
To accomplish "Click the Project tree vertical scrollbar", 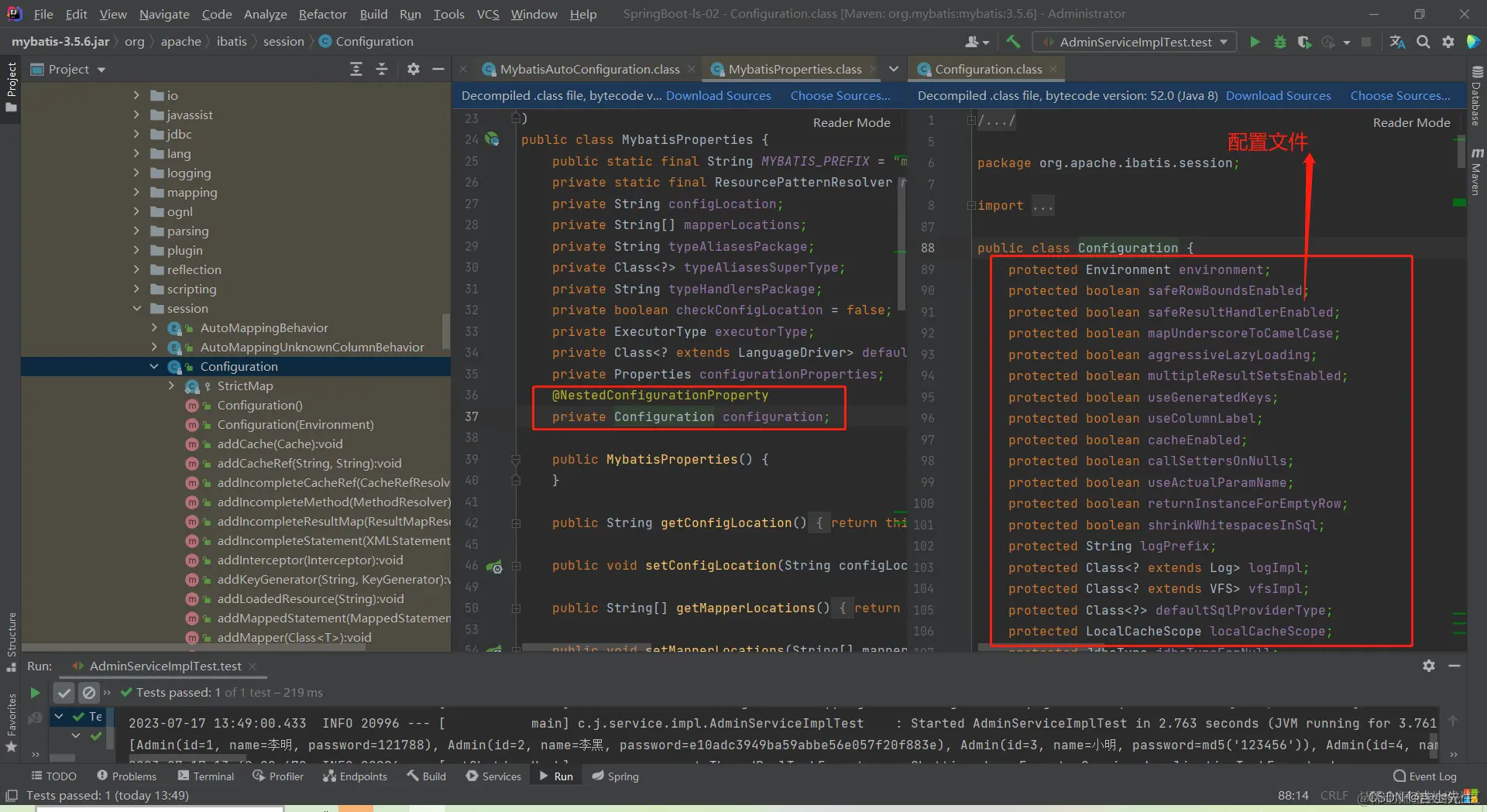I will tap(445, 331).
